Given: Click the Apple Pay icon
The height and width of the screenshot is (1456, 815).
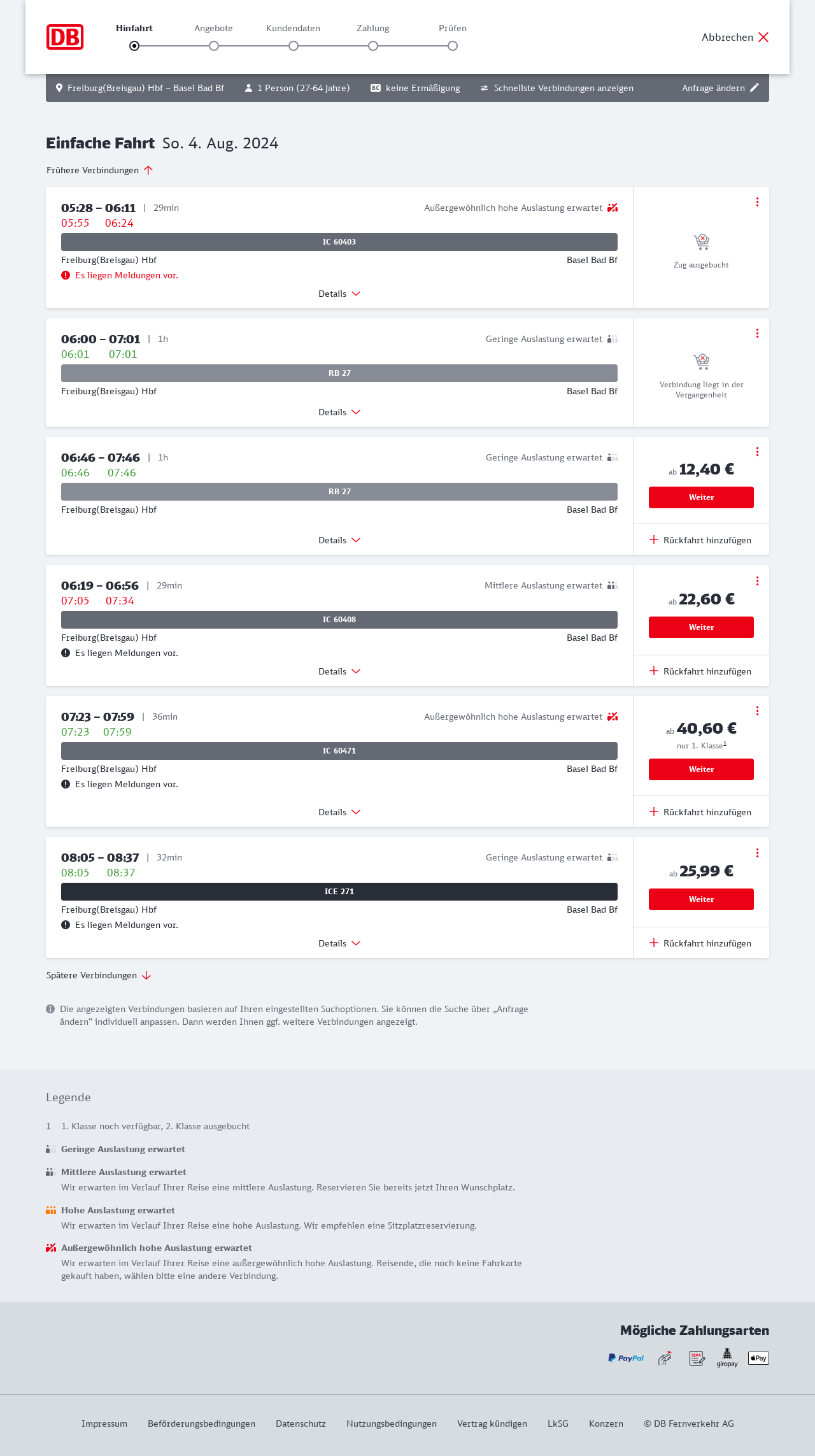Looking at the screenshot, I should (x=758, y=1358).
